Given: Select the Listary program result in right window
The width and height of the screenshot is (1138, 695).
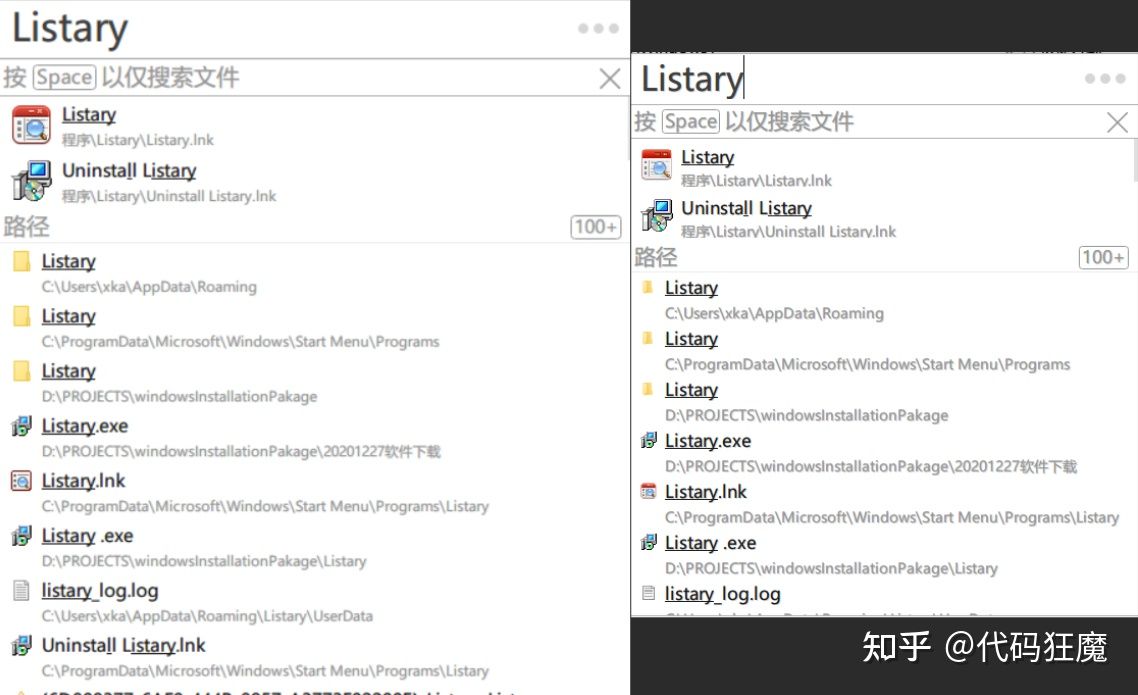Looking at the screenshot, I should pos(882,166).
